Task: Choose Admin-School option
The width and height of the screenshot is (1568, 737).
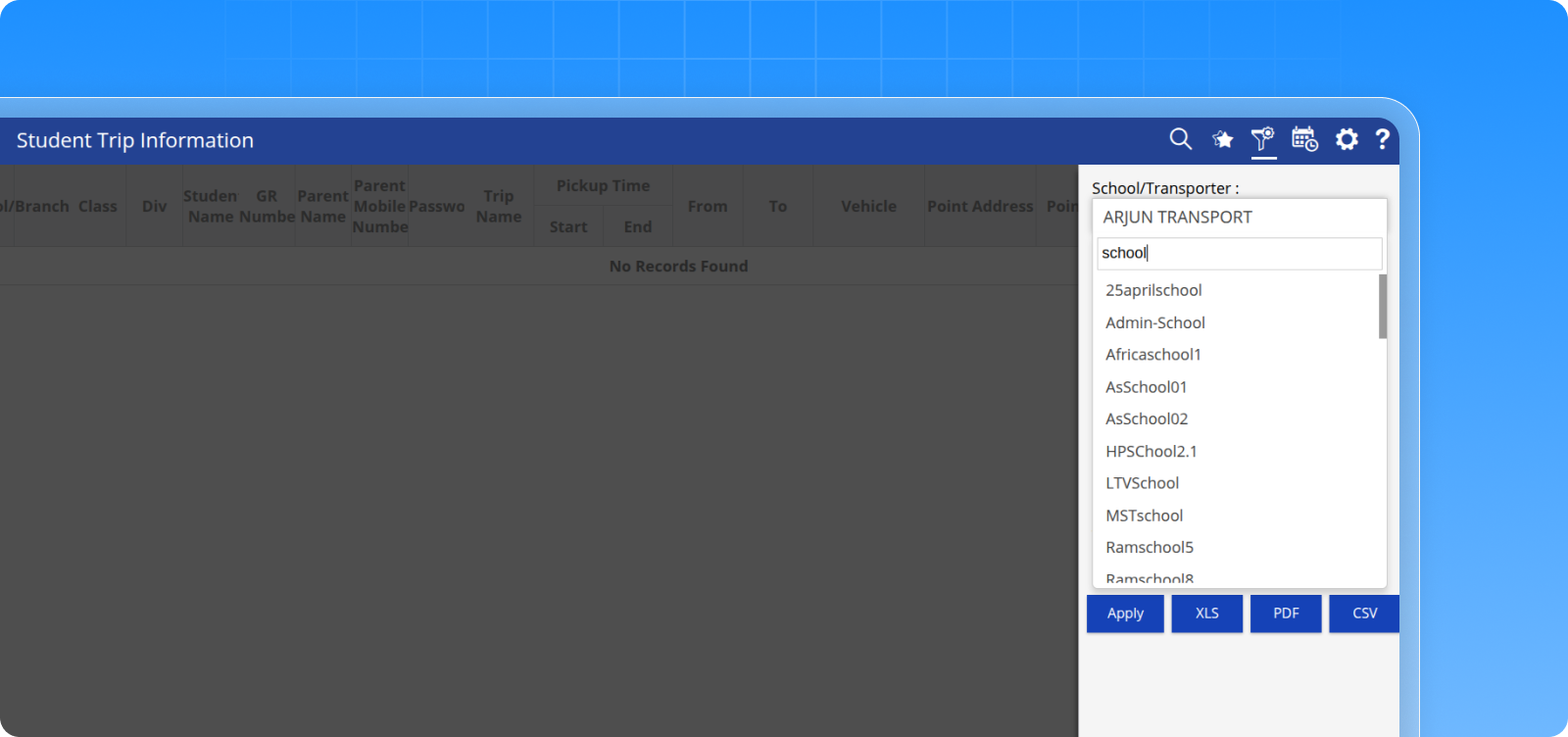Action: coord(1155,322)
